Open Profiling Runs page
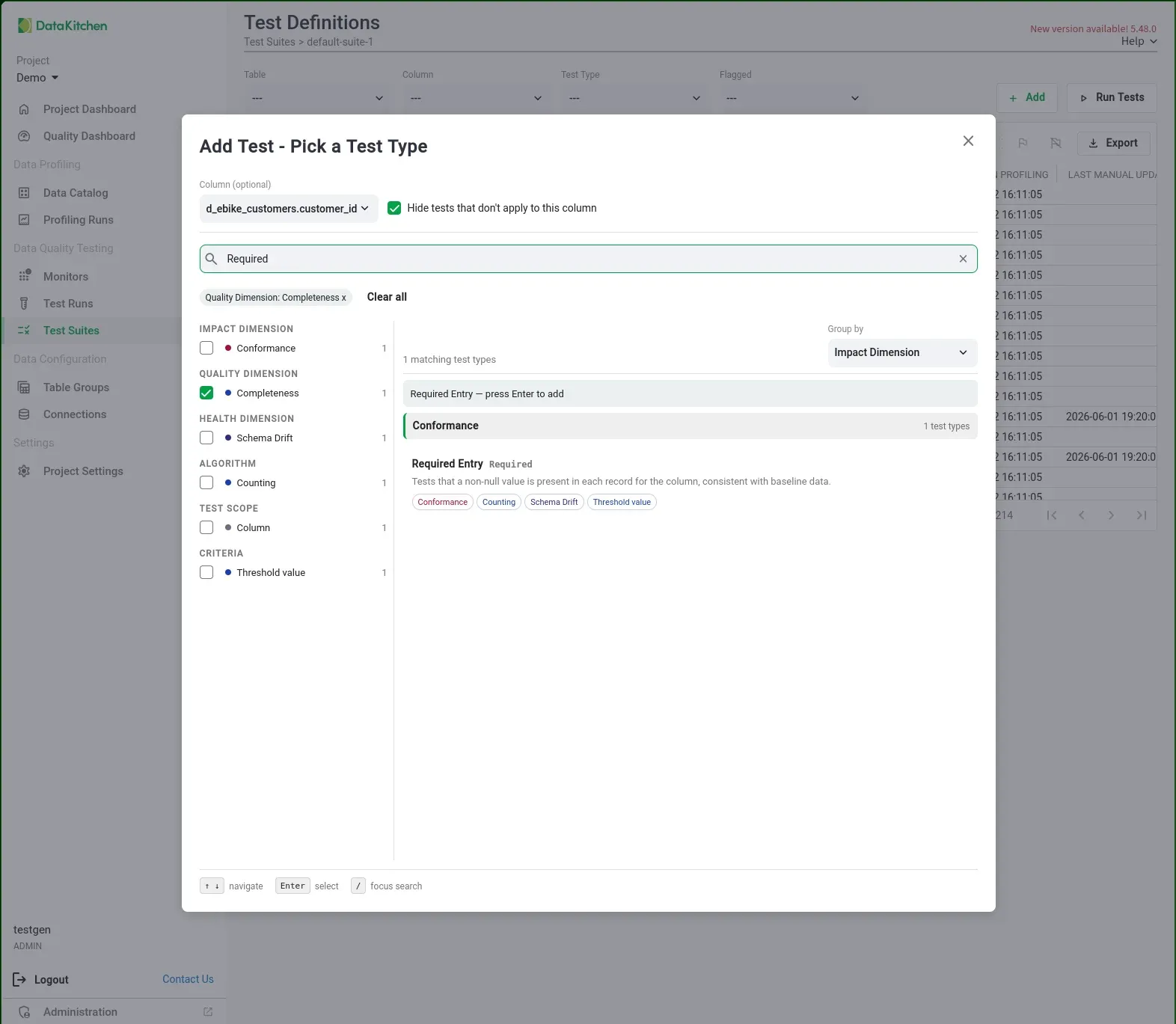 (x=79, y=220)
